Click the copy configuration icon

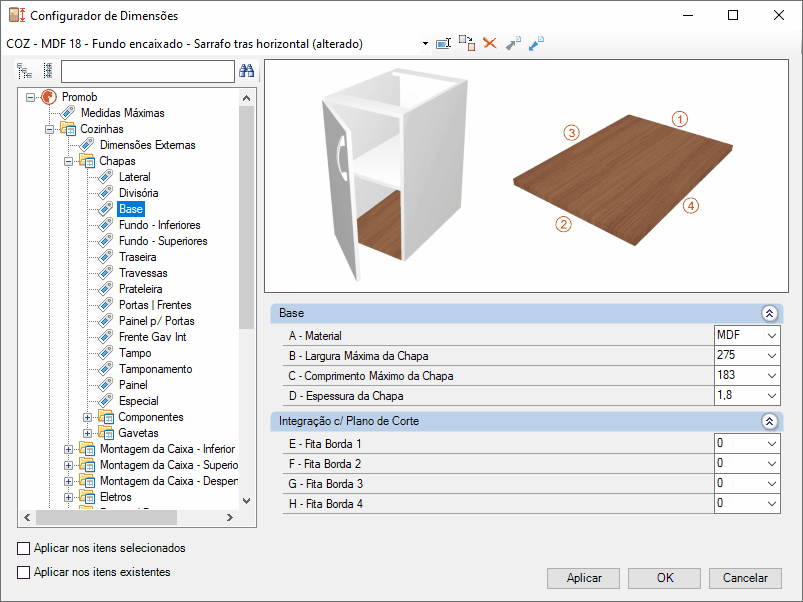467,44
